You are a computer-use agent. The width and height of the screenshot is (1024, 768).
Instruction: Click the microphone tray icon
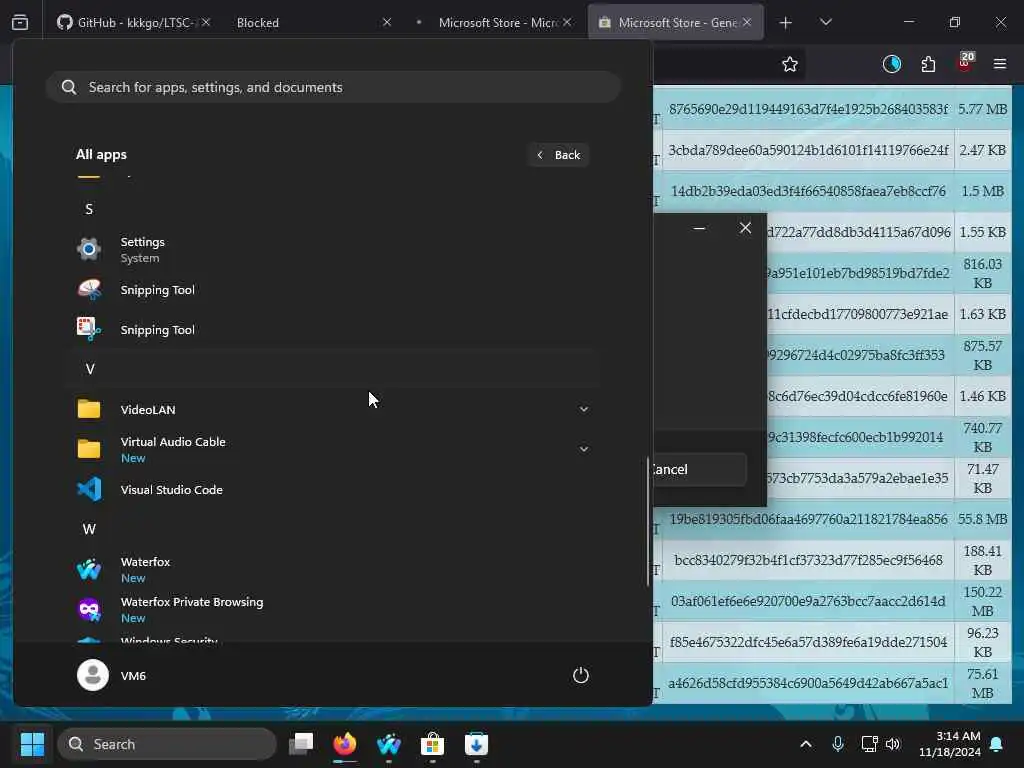coord(838,744)
